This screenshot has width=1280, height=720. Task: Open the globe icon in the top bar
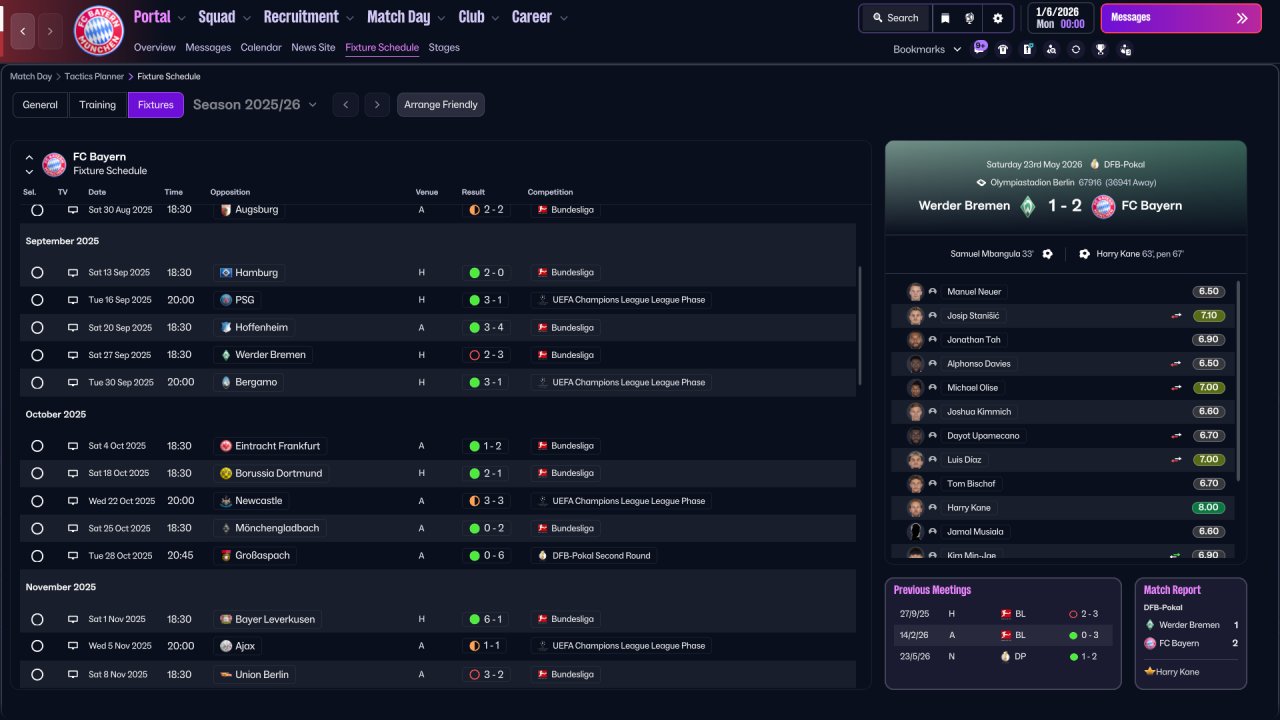pyautogui.click(x=970, y=18)
